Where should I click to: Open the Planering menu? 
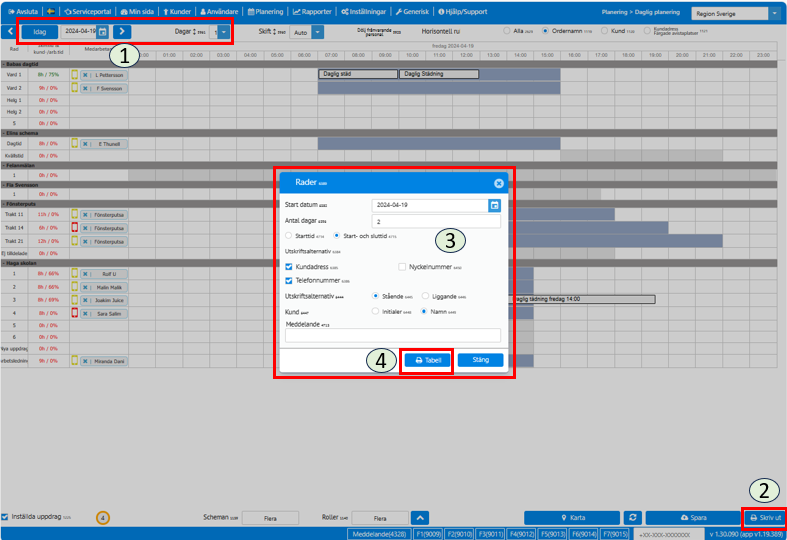(266, 12)
